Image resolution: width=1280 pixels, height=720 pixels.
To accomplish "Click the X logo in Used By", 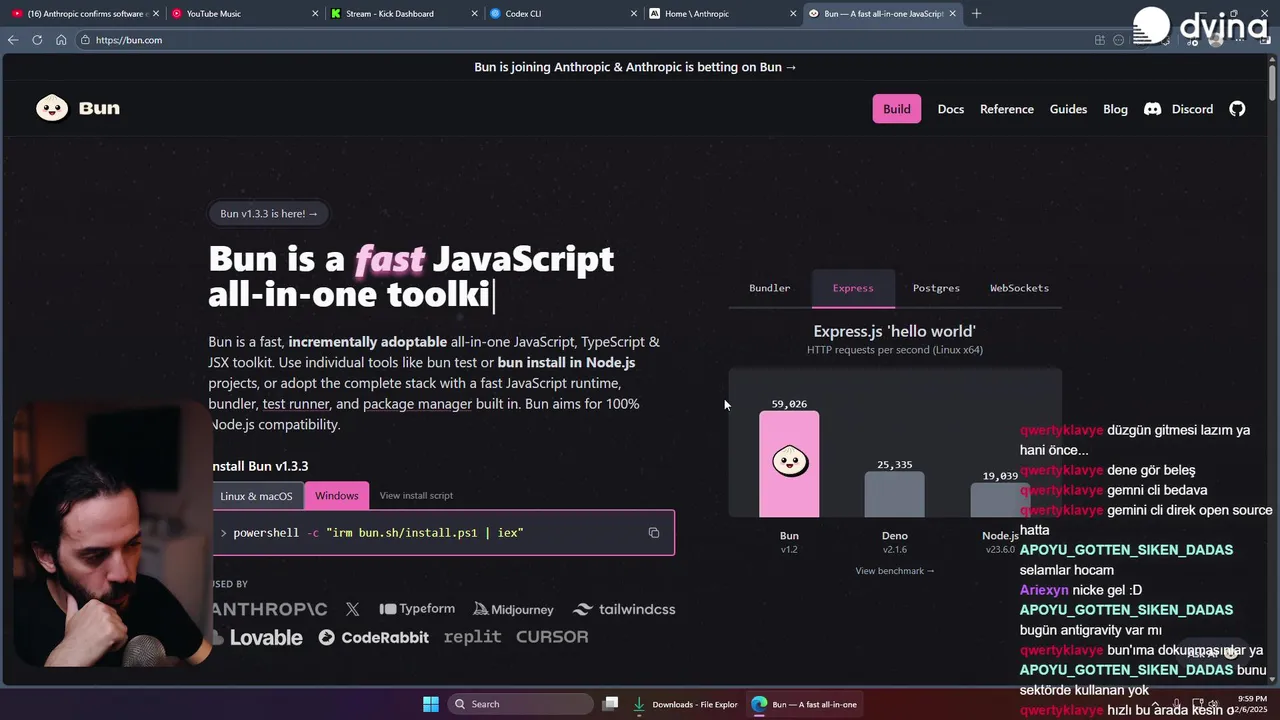I will (x=352, y=609).
